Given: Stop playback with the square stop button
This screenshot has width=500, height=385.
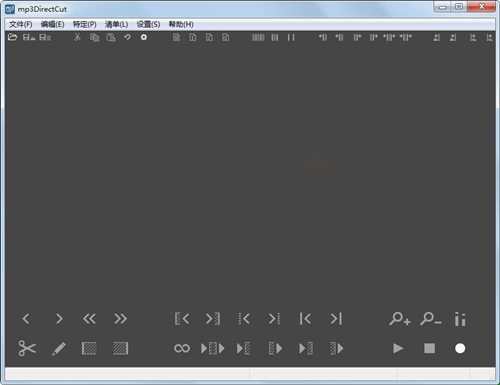Looking at the screenshot, I should click(x=429, y=349).
